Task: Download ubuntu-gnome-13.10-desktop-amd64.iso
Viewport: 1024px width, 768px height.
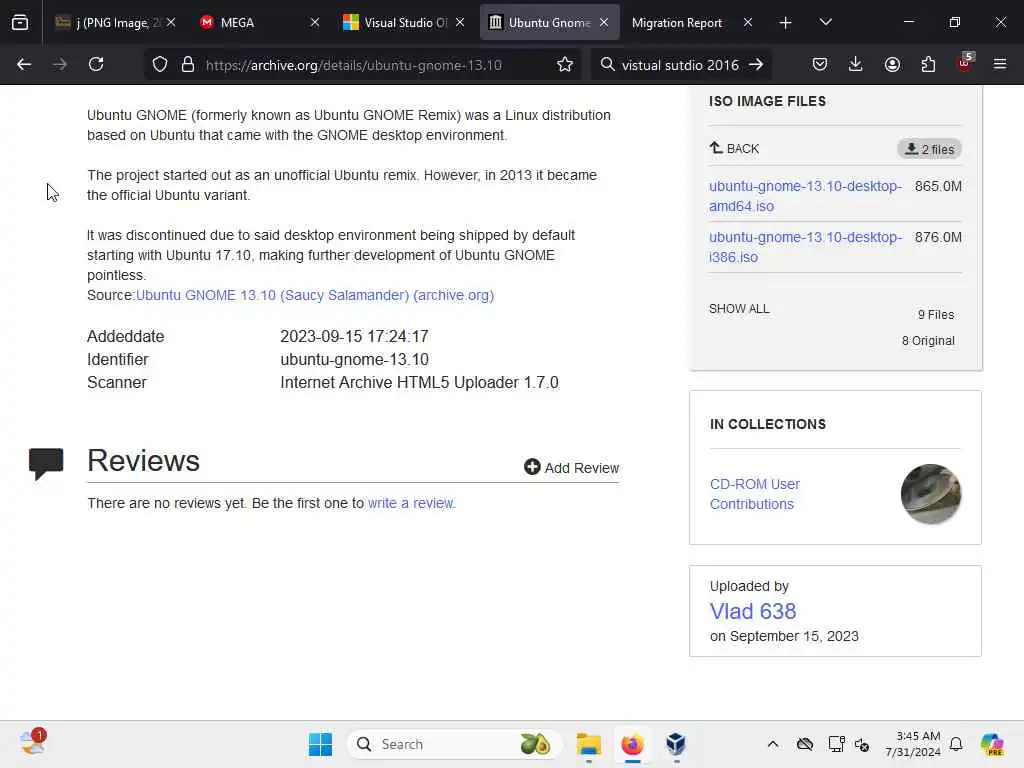Action: tap(806, 196)
